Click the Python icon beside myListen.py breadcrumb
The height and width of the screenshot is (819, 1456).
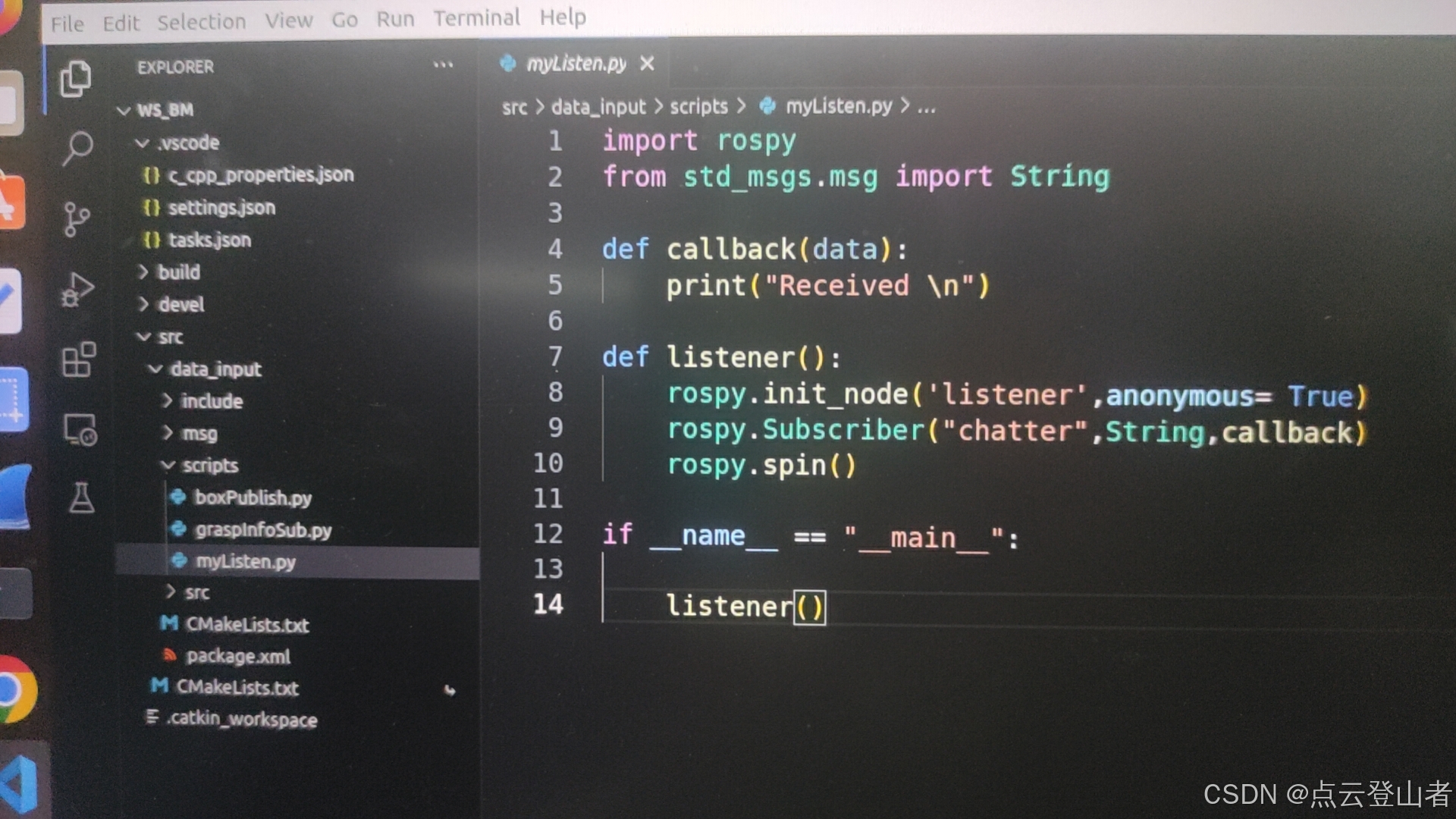tap(767, 106)
